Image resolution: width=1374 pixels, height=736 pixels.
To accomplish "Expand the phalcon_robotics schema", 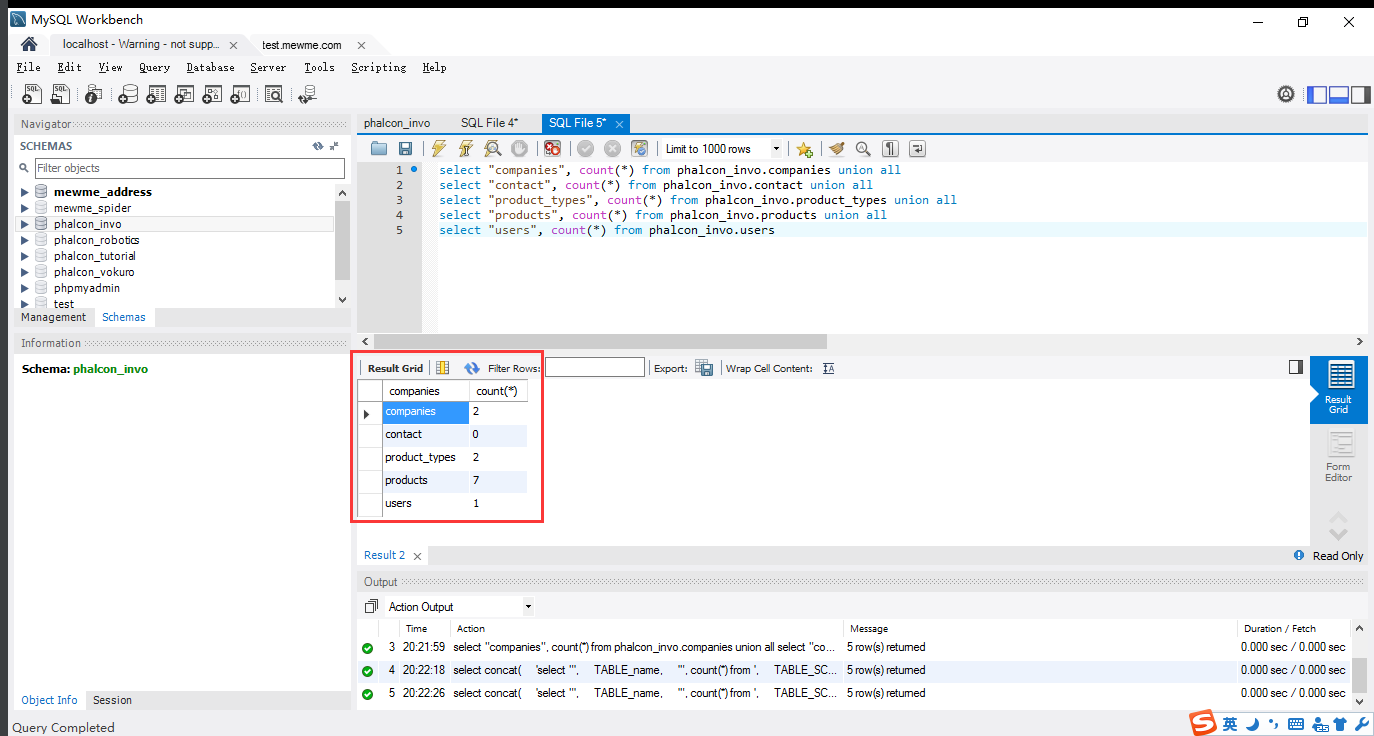I will click(x=25, y=240).
